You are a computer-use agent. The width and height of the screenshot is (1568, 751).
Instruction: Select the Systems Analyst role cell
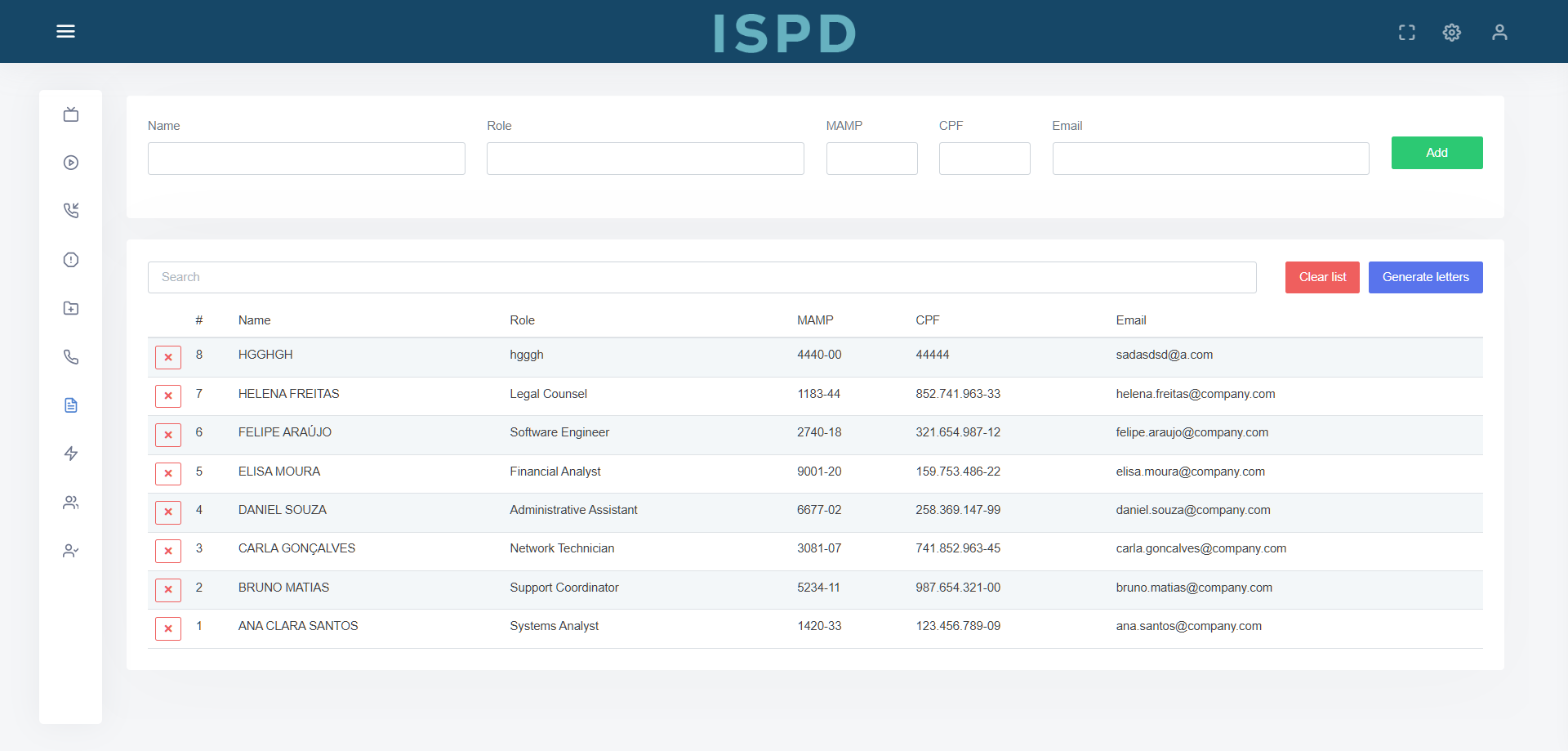pyautogui.click(x=555, y=626)
